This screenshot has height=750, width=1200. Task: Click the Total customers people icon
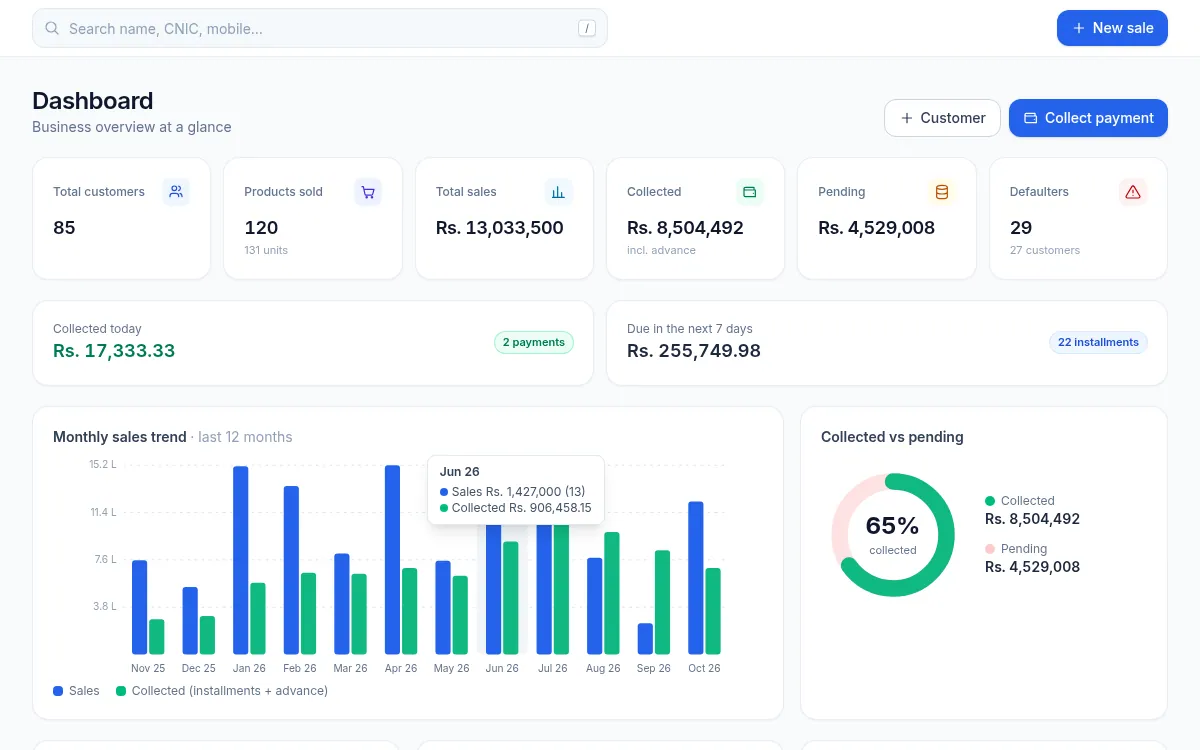click(x=176, y=192)
